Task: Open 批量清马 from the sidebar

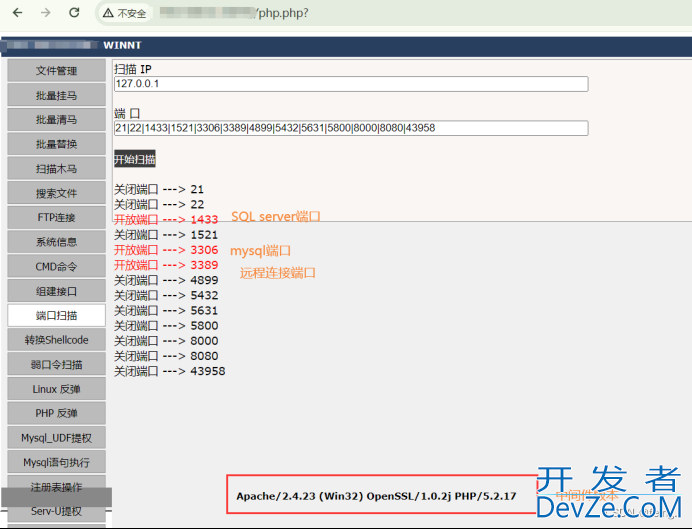Action: coord(56,120)
